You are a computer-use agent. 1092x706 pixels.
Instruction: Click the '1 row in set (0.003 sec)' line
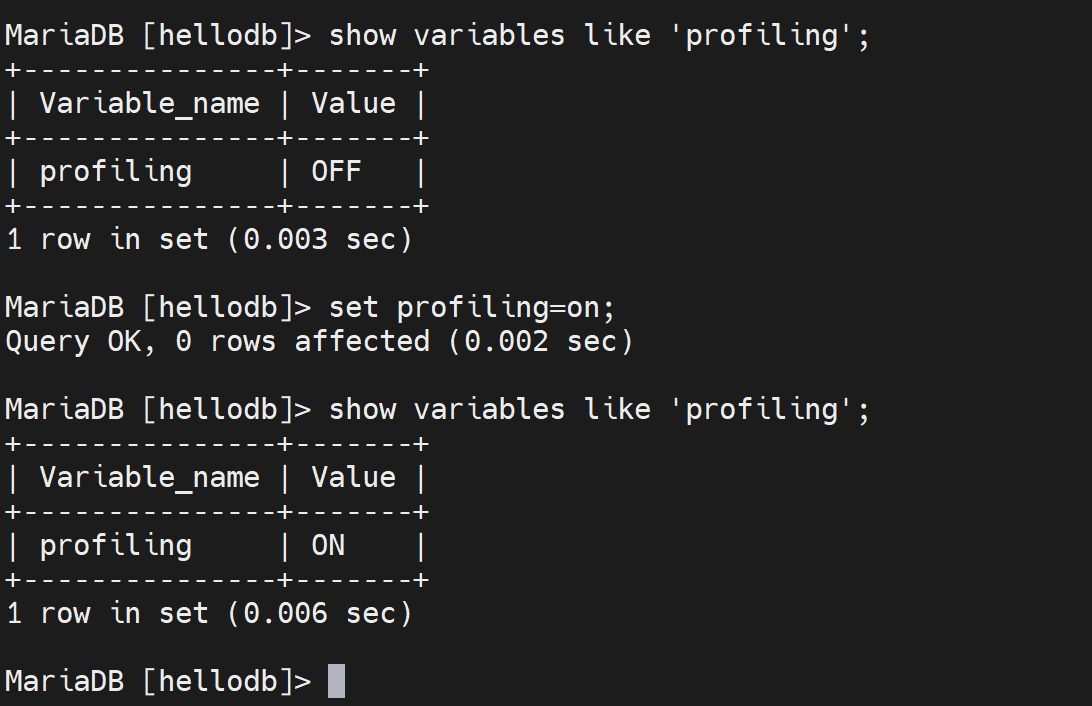point(209,239)
